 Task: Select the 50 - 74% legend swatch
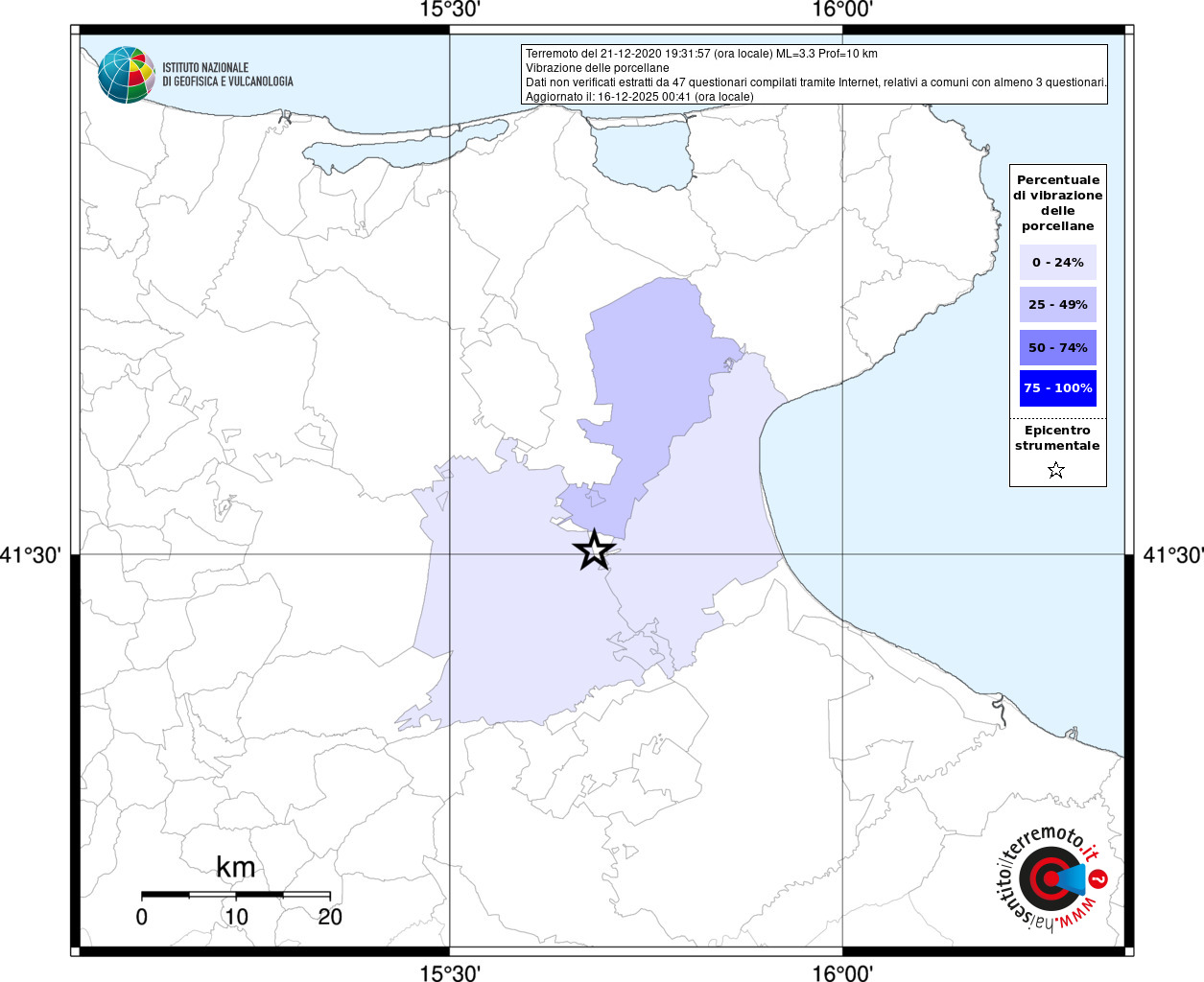pos(1057,347)
